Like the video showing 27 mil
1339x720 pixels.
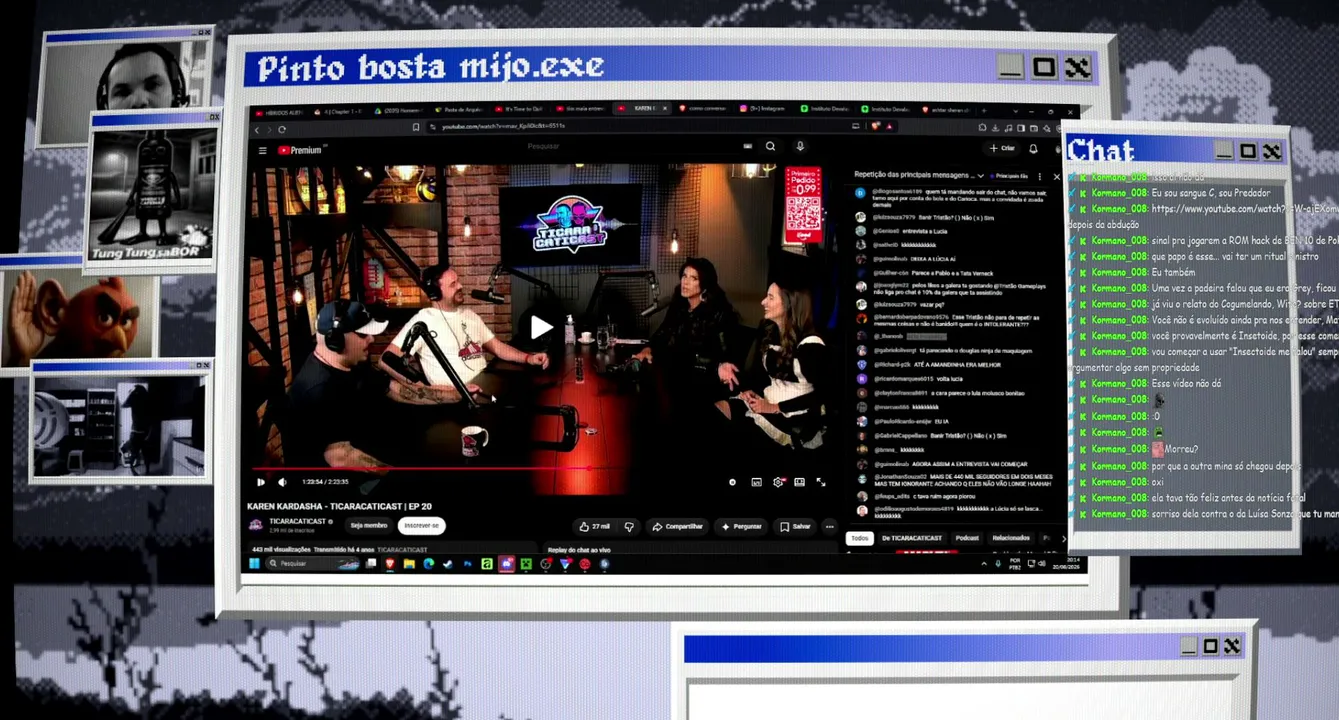click(594, 526)
